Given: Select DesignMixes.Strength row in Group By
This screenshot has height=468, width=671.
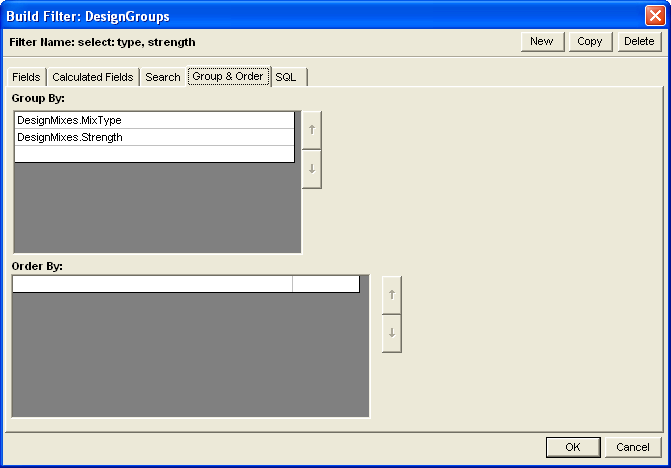Looking at the screenshot, I should pyautogui.click(x=154, y=137).
